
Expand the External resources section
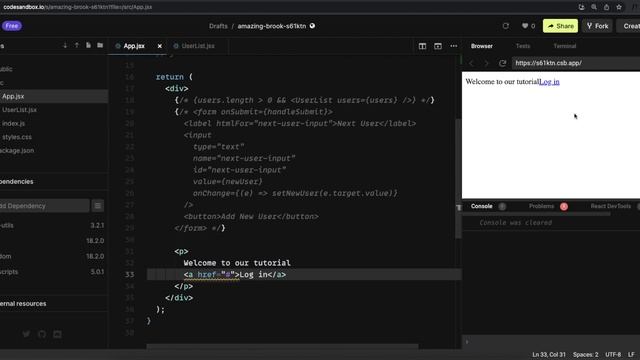click(54, 304)
